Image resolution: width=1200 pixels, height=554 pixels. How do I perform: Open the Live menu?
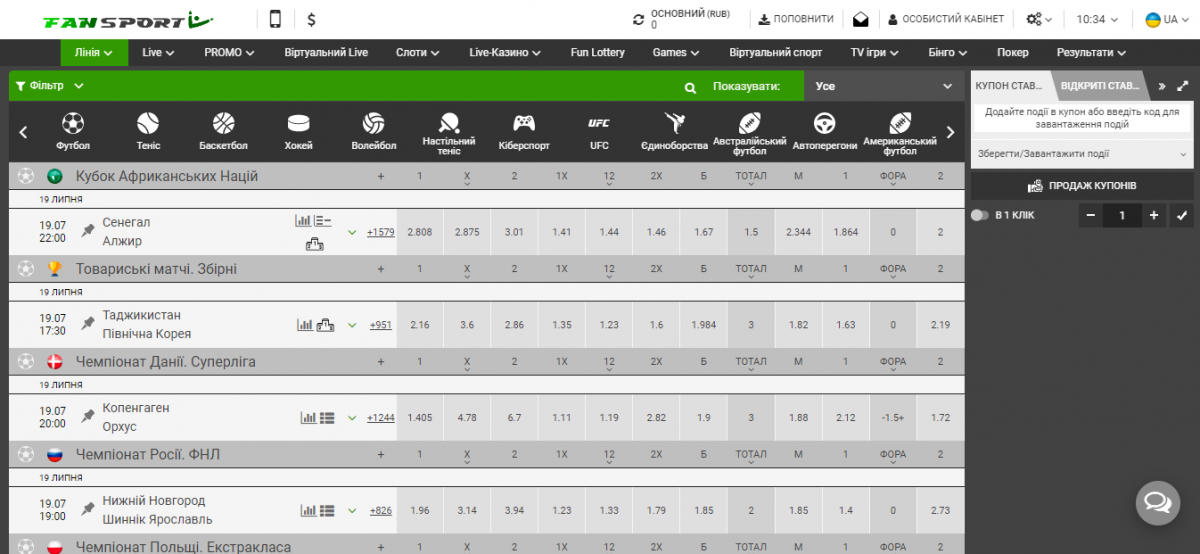click(x=158, y=52)
